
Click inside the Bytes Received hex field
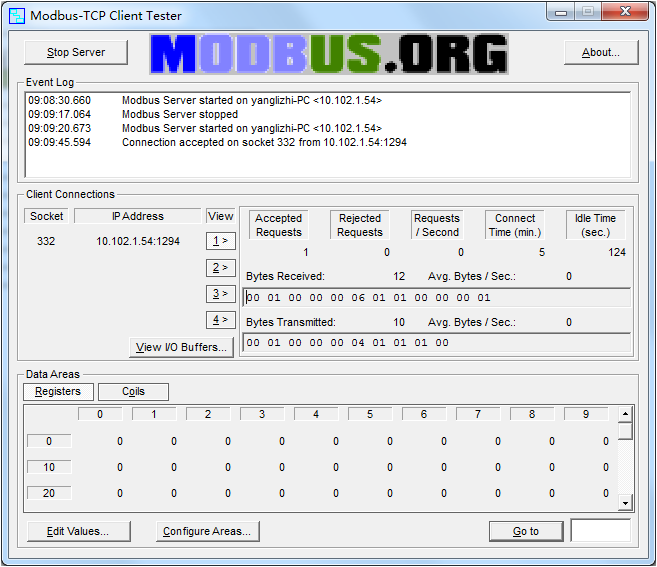tap(437, 298)
